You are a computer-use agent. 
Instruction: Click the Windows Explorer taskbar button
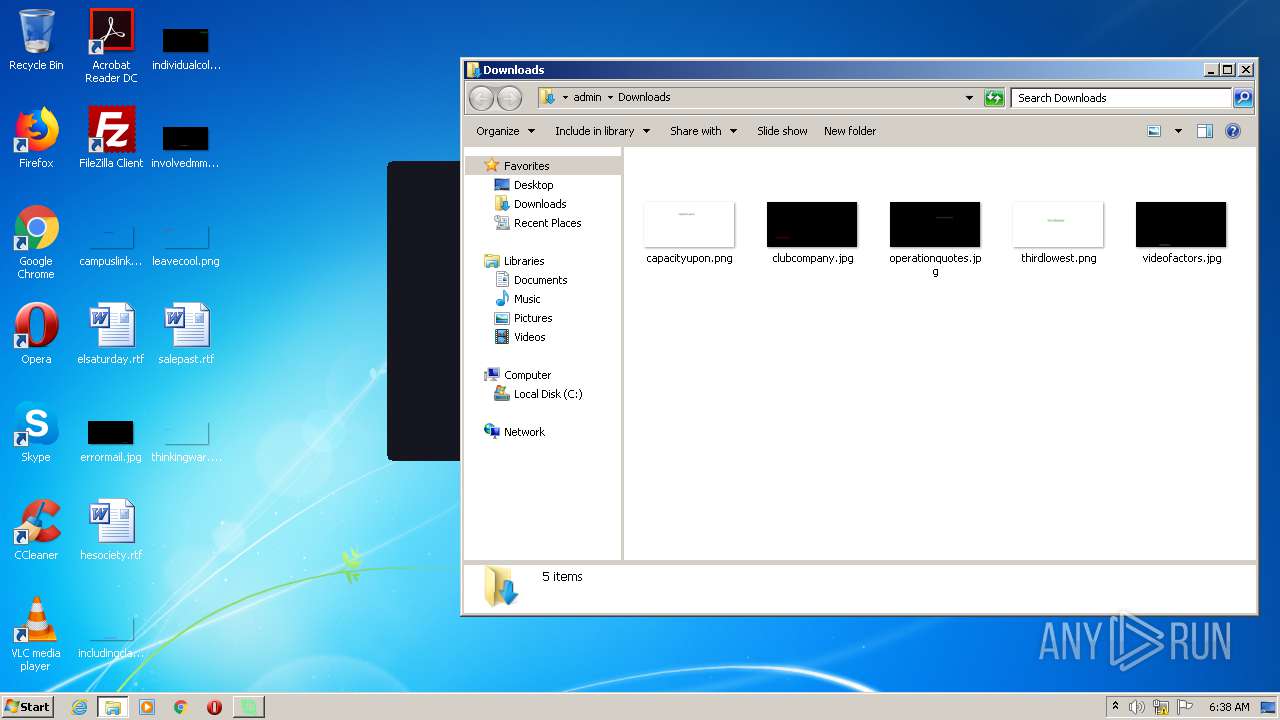tap(112, 707)
